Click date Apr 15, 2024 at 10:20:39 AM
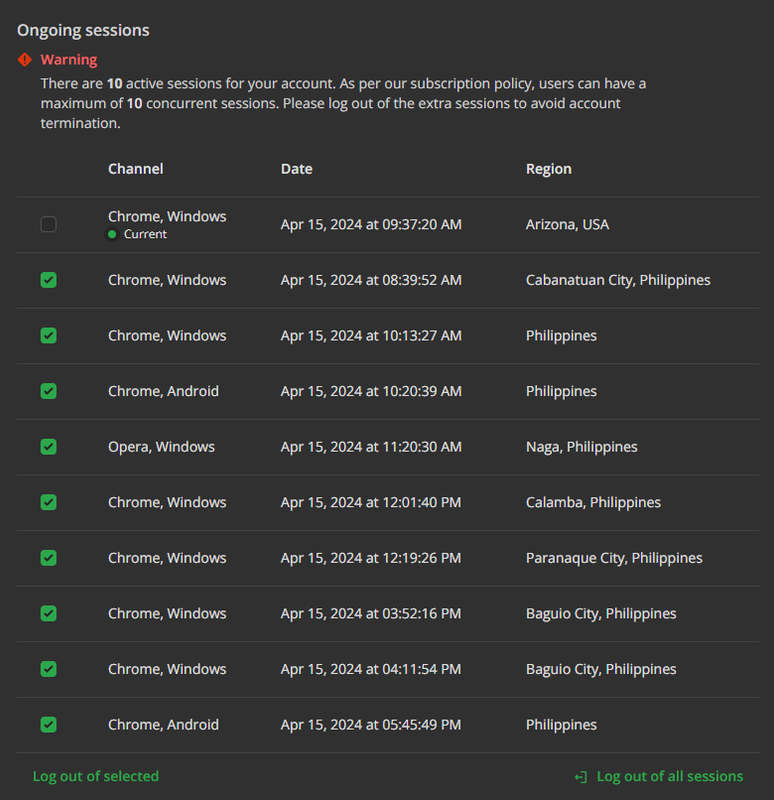774x800 pixels. point(371,391)
